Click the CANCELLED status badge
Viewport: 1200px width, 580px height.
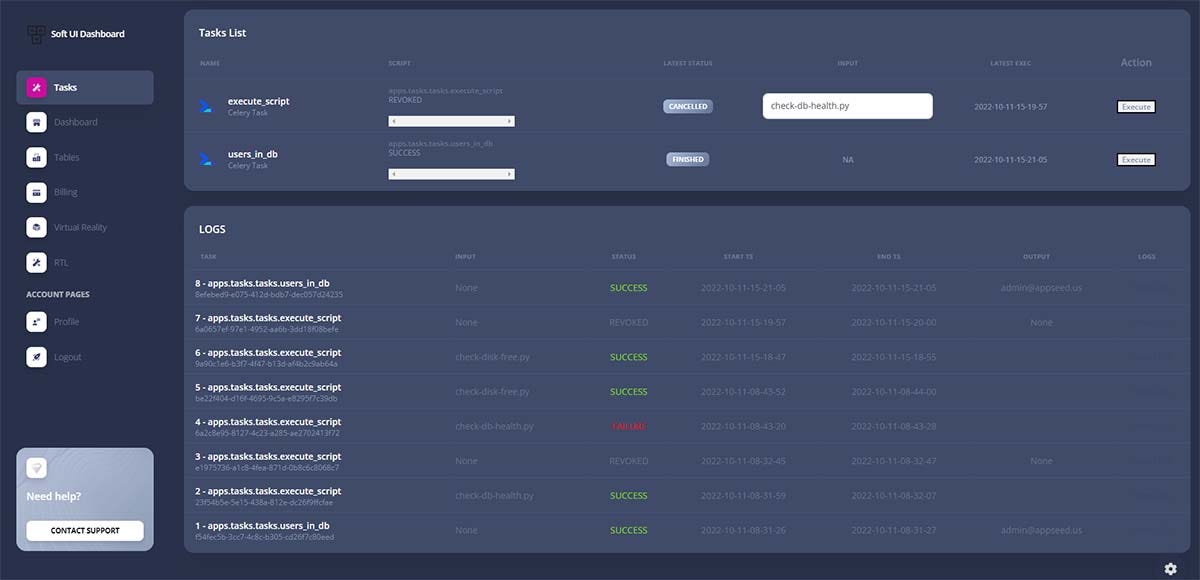click(686, 105)
